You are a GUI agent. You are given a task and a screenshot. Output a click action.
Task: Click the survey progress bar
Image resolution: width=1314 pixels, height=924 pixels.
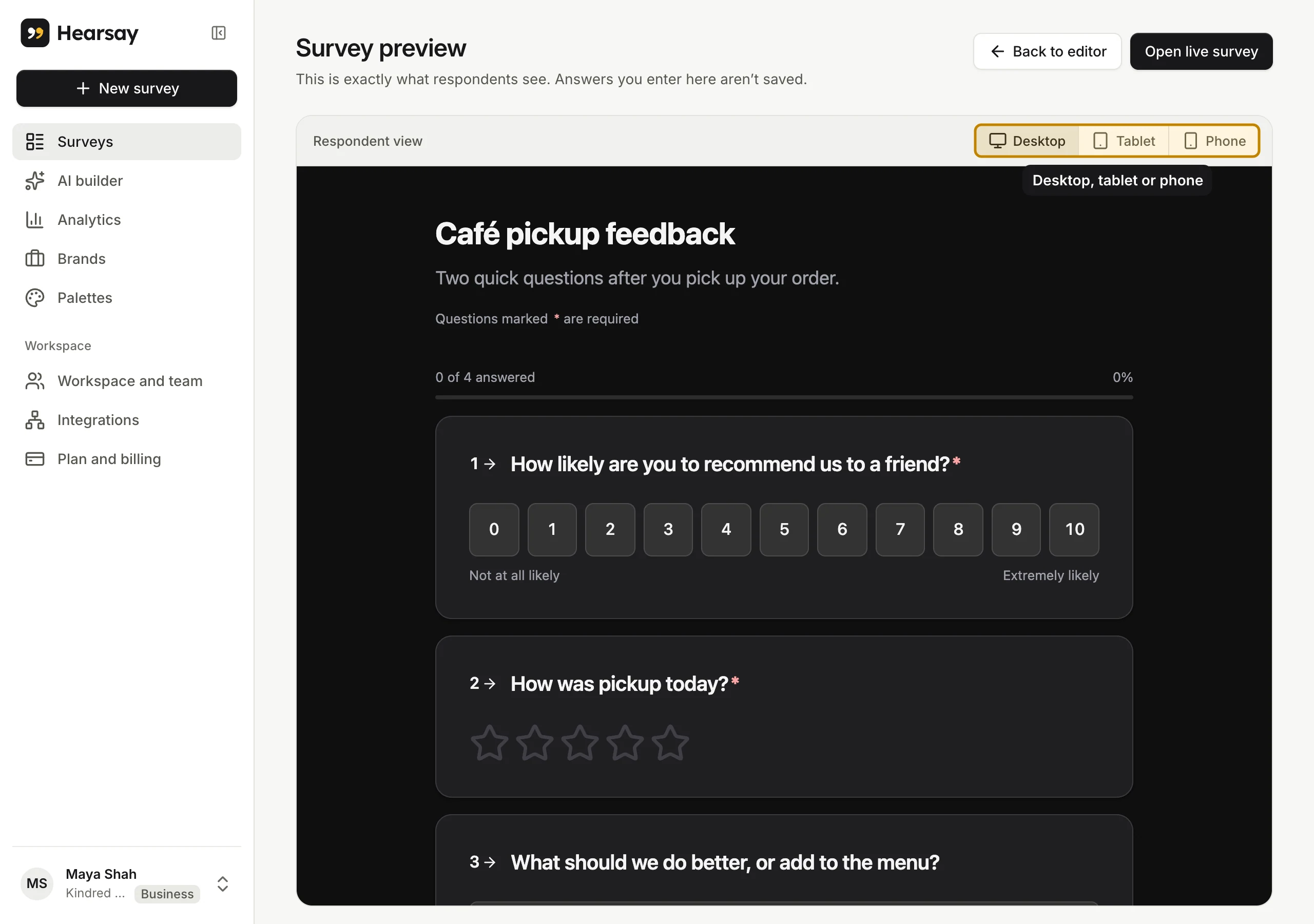[784, 397]
